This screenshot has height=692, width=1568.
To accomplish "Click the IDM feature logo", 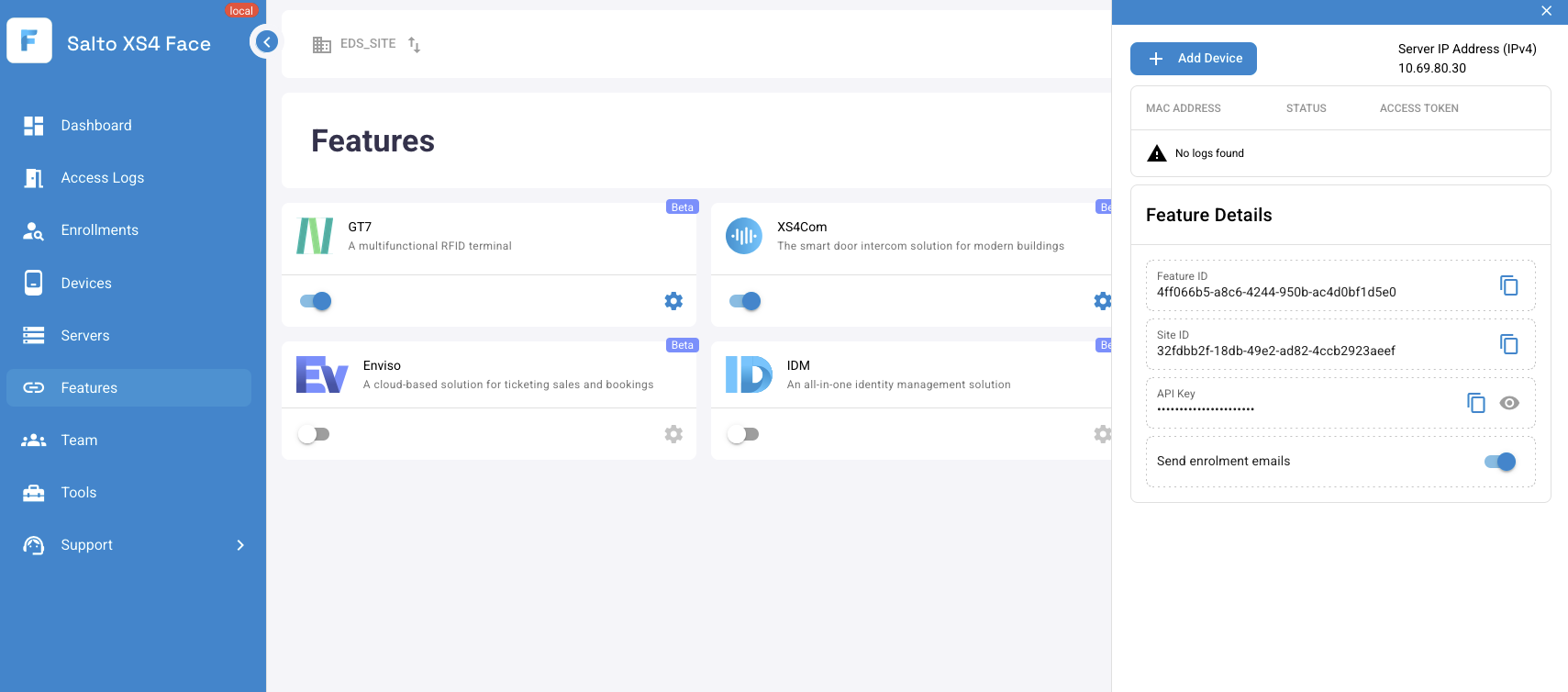I will point(749,374).
